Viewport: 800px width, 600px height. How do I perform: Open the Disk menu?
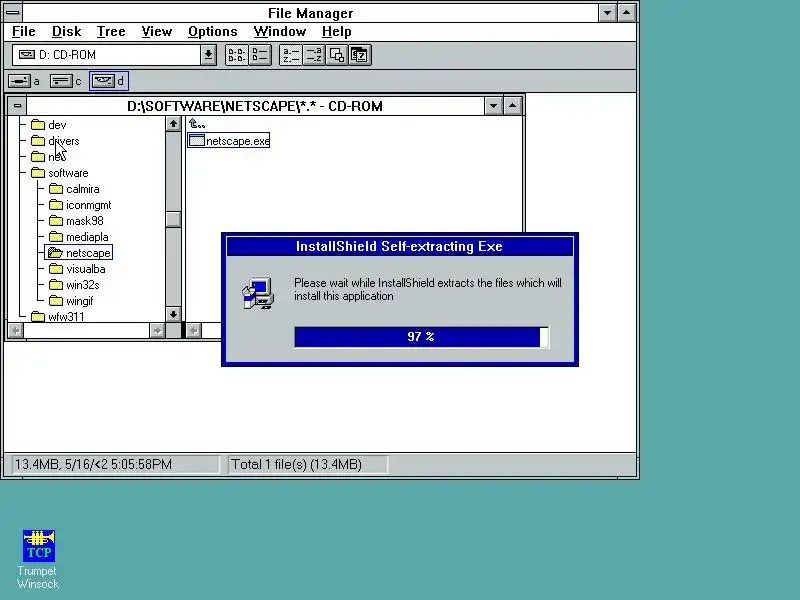pyautogui.click(x=66, y=32)
